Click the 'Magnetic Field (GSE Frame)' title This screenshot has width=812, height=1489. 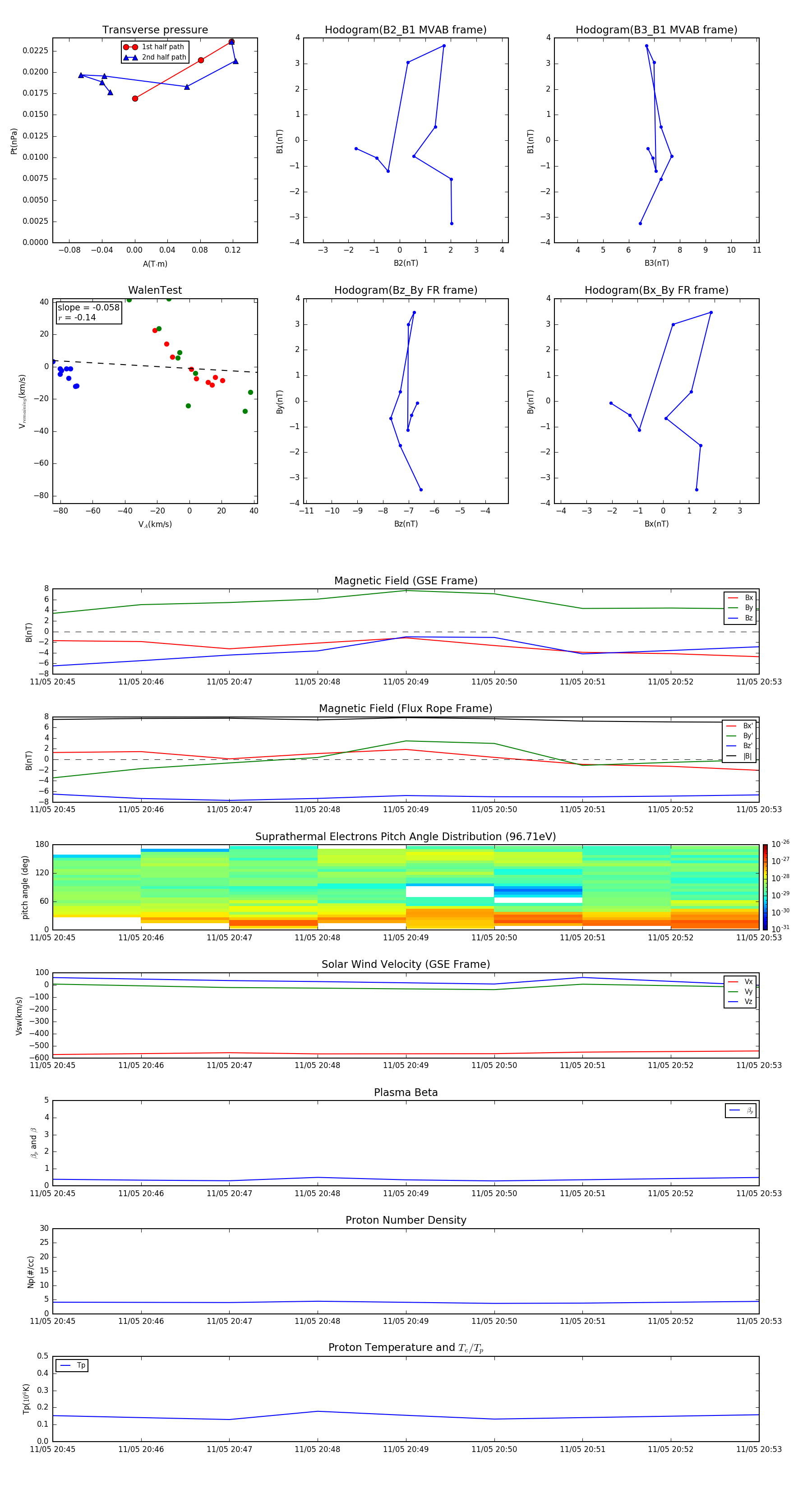pos(406,581)
